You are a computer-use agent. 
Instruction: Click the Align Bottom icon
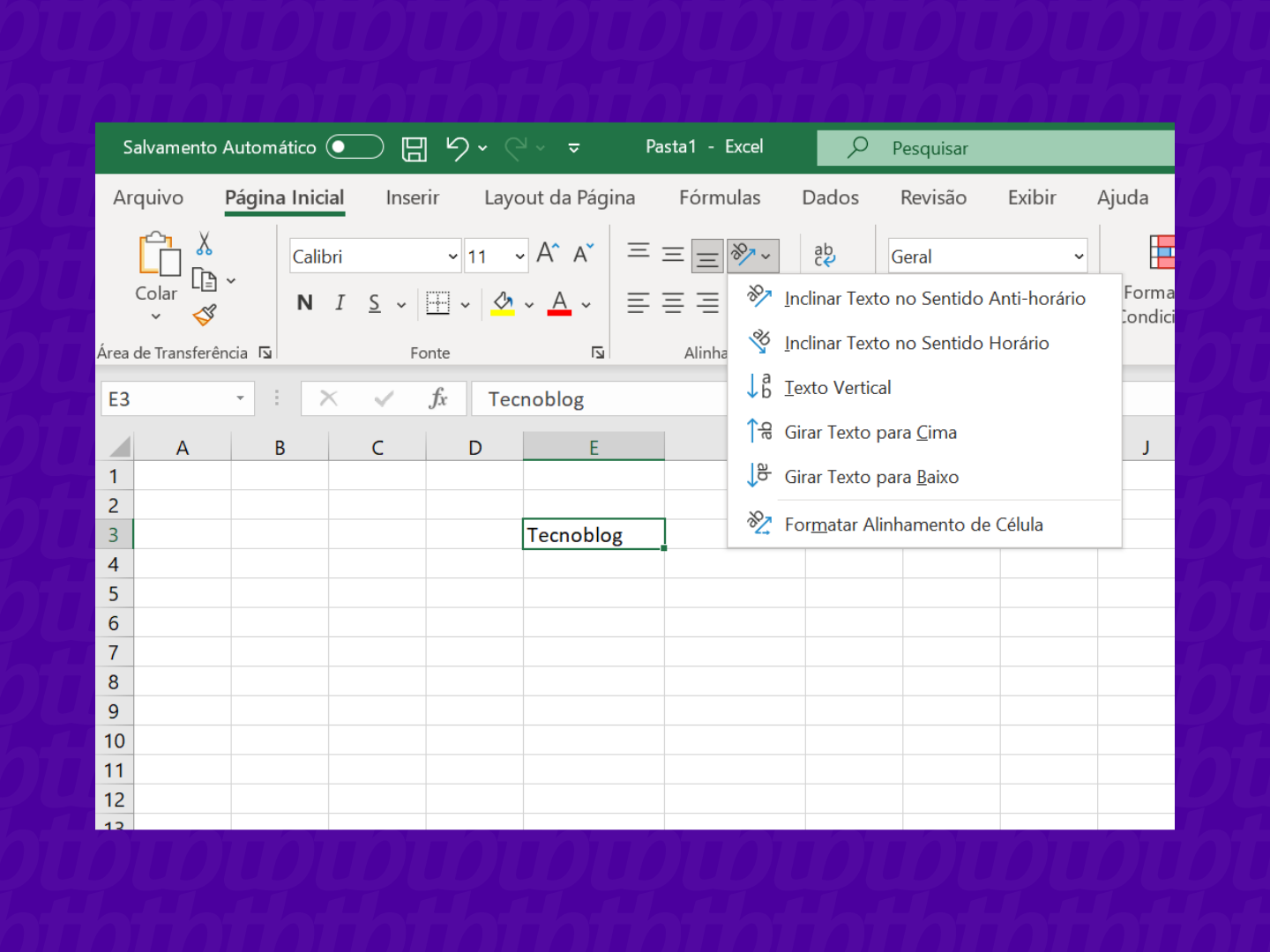[707, 257]
